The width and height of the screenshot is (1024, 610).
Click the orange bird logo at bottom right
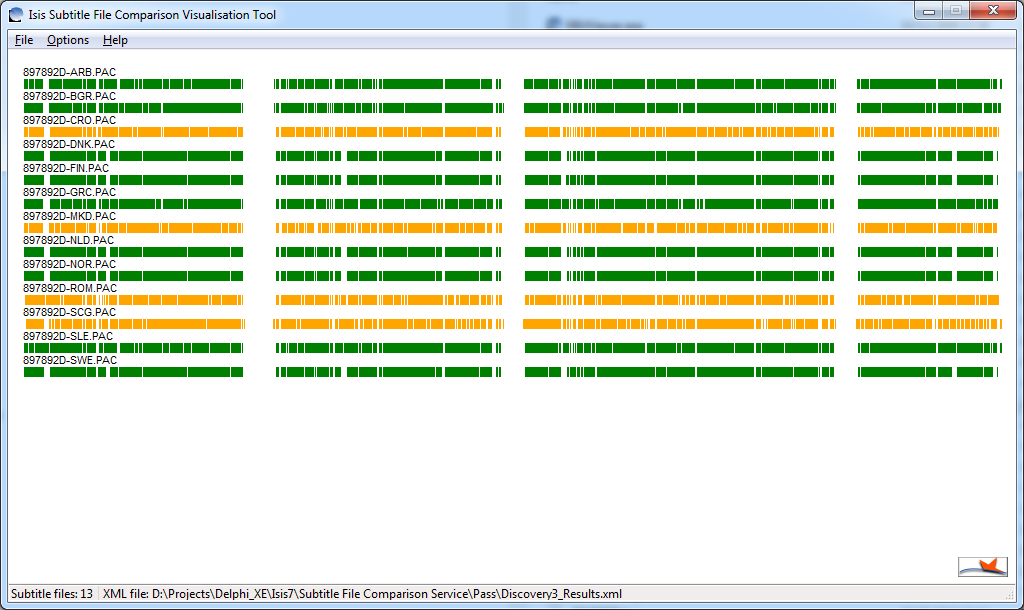[x=984, y=565]
